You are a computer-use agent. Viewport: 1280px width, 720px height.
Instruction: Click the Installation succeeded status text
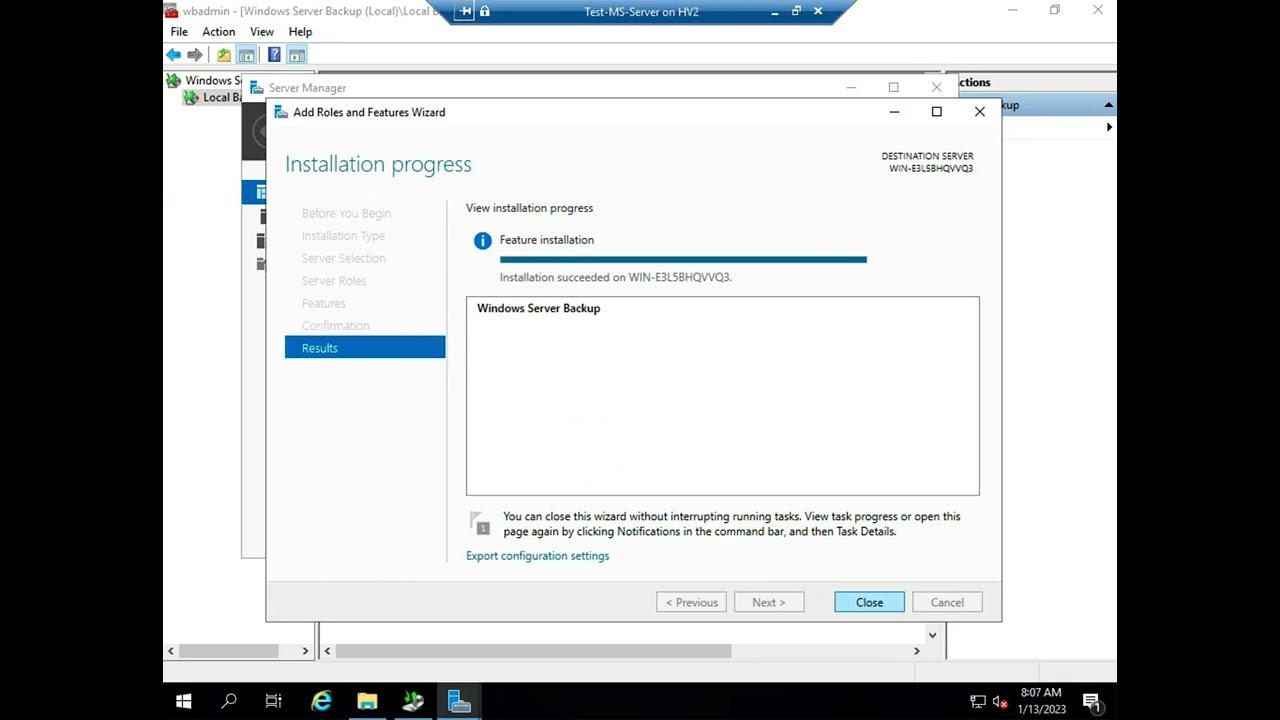(616, 277)
